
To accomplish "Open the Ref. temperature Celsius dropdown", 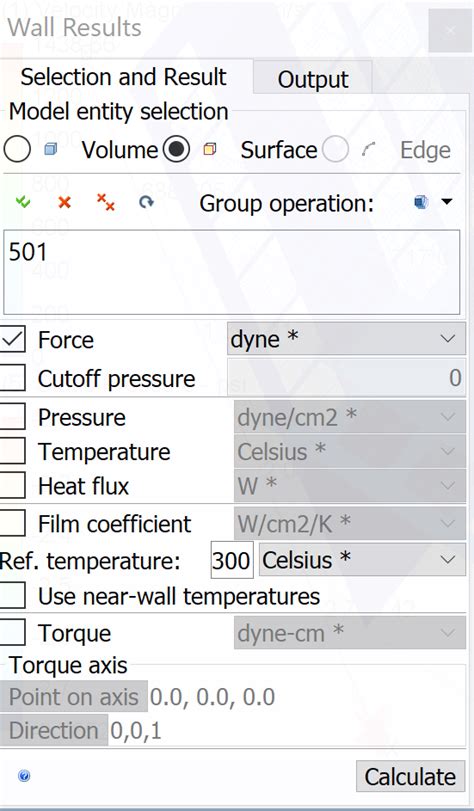I will coord(362,560).
